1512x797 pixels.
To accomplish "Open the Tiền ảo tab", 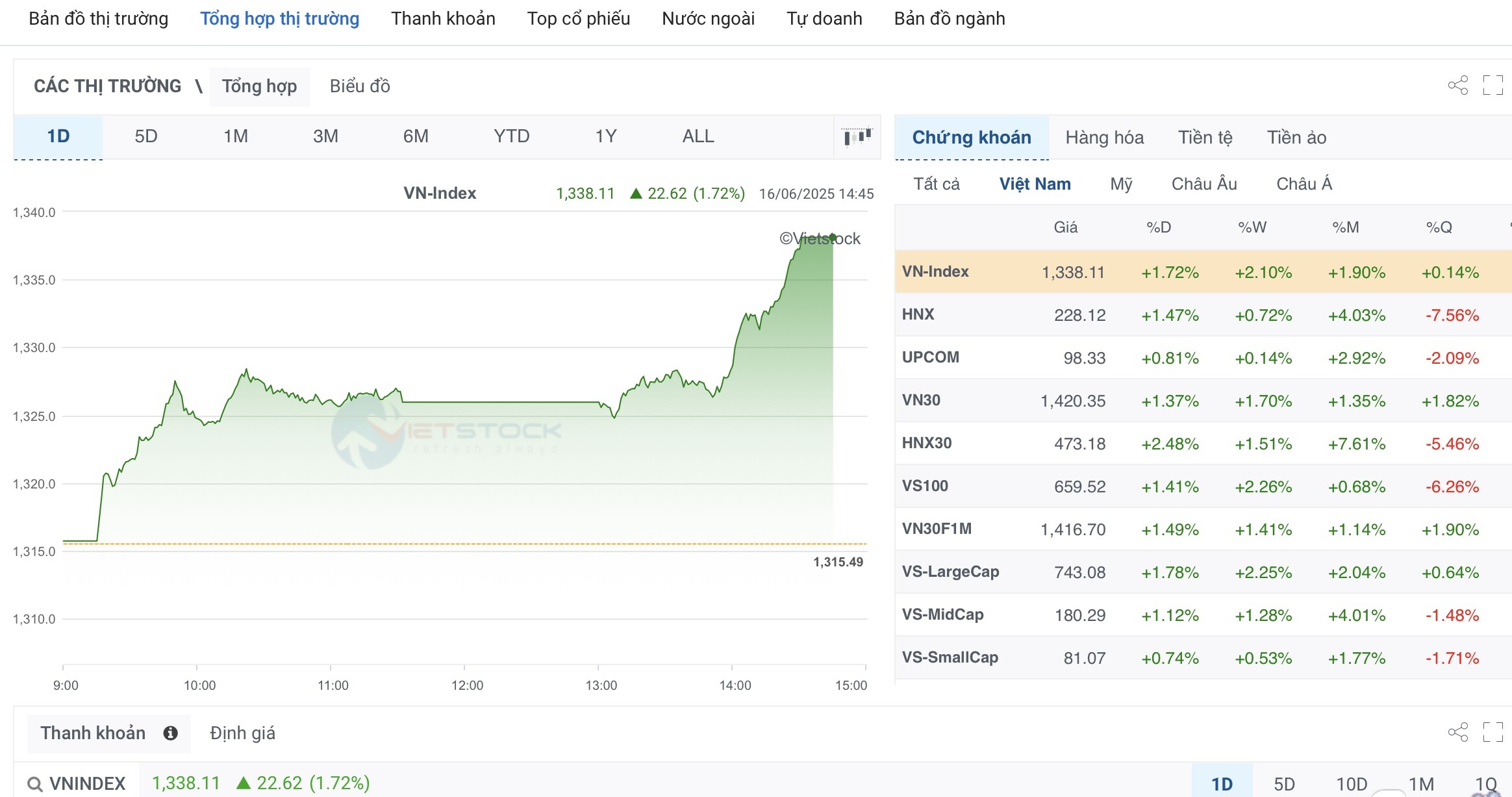I will 1296,138.
